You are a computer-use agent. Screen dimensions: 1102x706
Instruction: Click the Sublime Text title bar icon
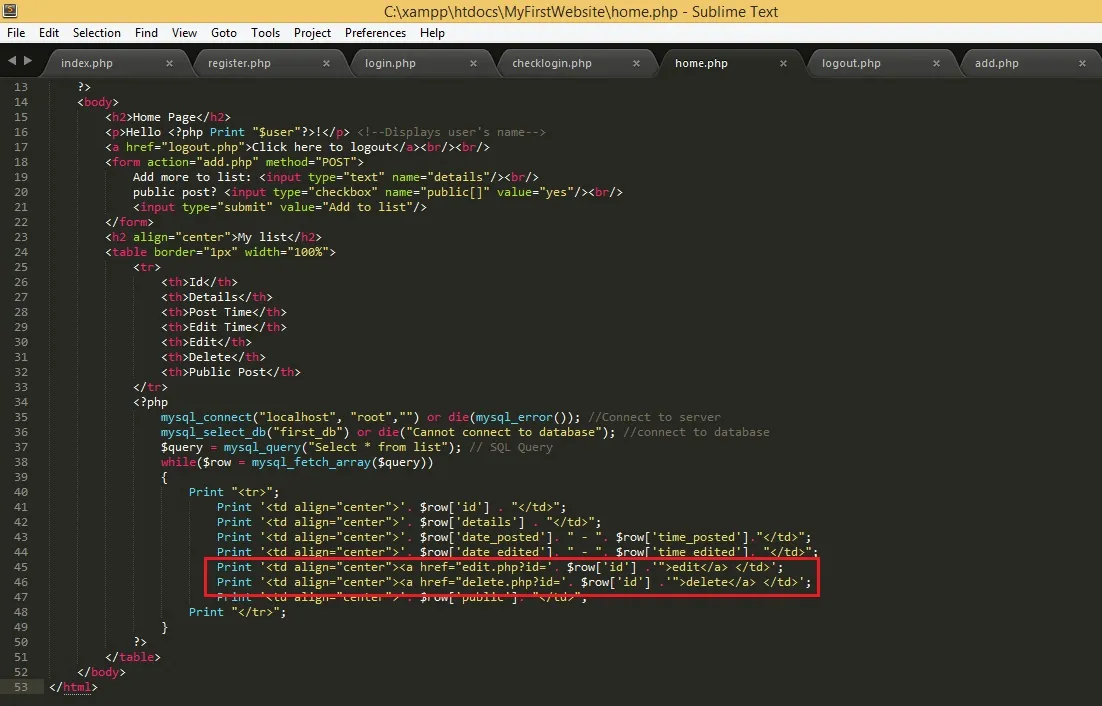pyautogui.click(x=9, y=11)
